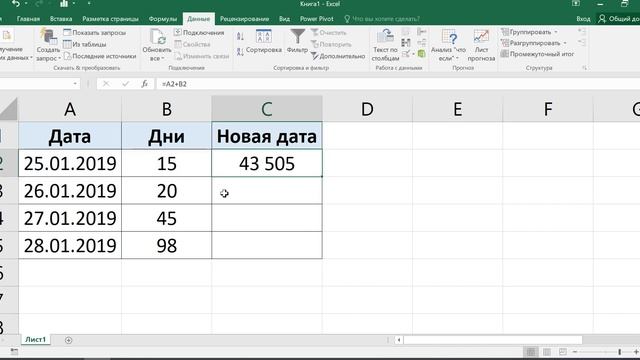This screenshot has width=640, height=360.
Task: Click the Select All corner triangle
Action: click(9, 109)
